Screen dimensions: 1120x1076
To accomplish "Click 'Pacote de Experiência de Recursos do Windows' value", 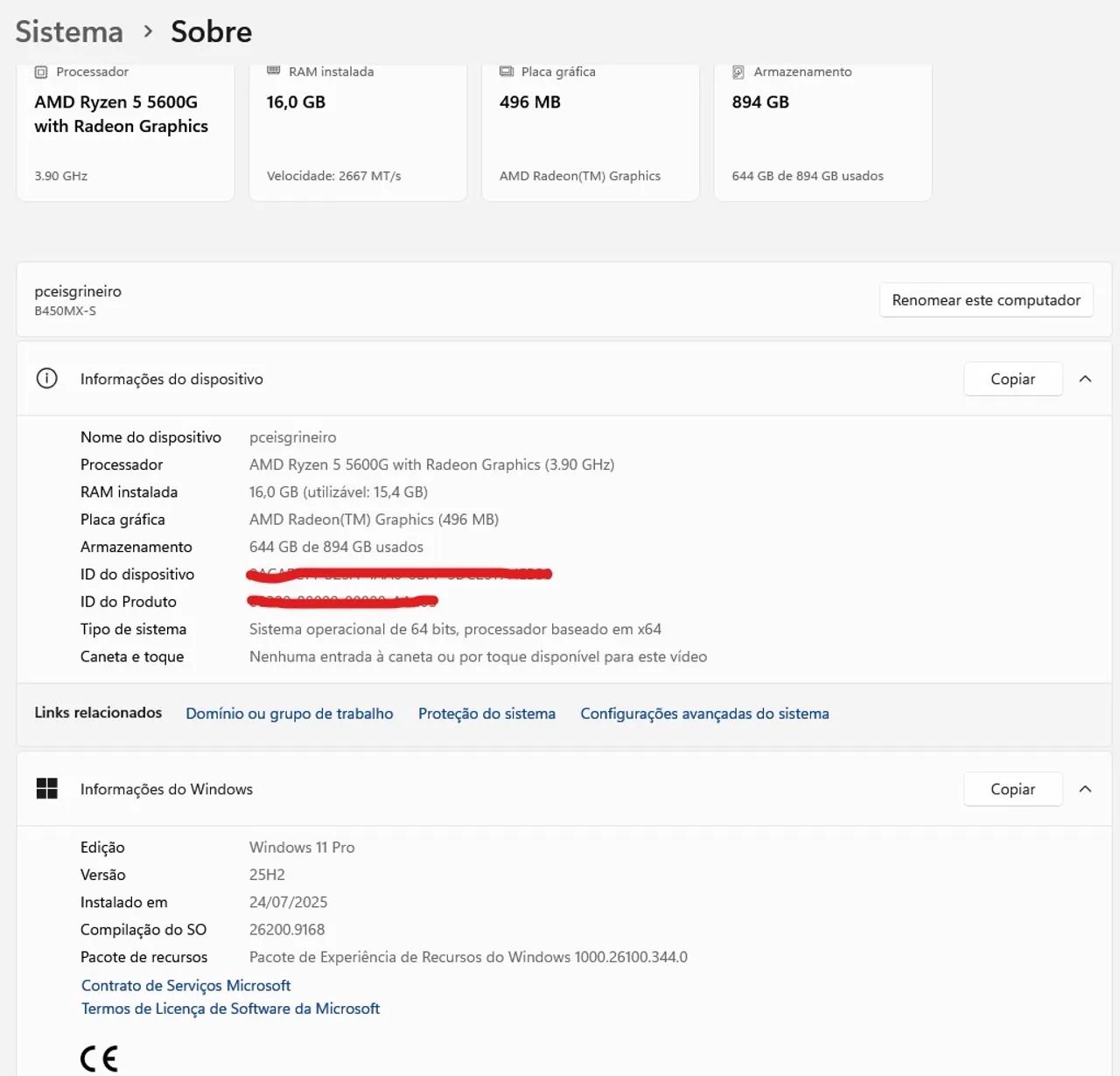I will [468, 957].
